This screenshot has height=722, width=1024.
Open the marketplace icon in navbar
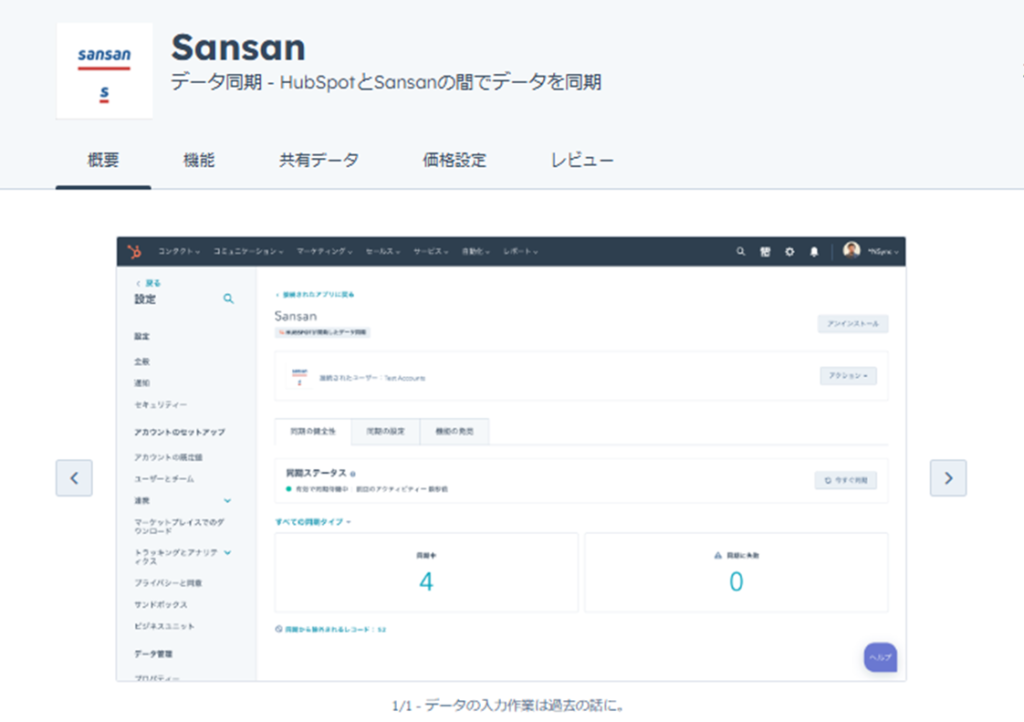765,251
